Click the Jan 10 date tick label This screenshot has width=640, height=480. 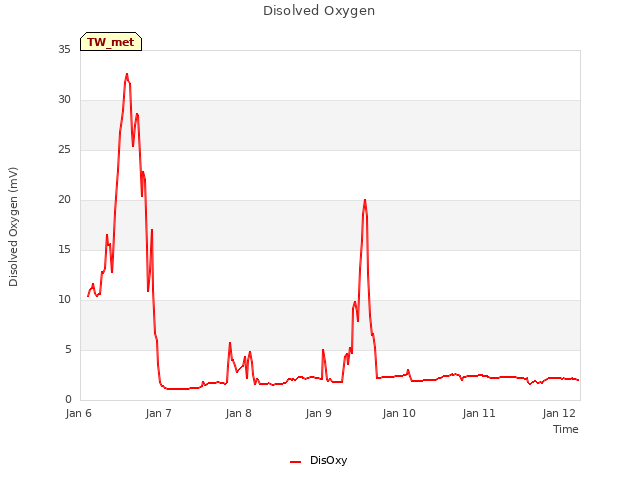click(399, 413)
